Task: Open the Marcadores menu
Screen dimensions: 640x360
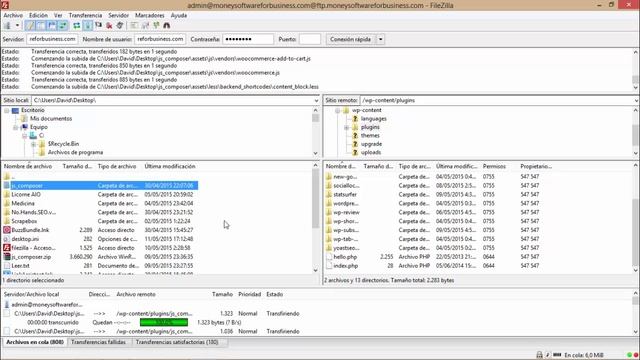Action: (x=149, y=15)
